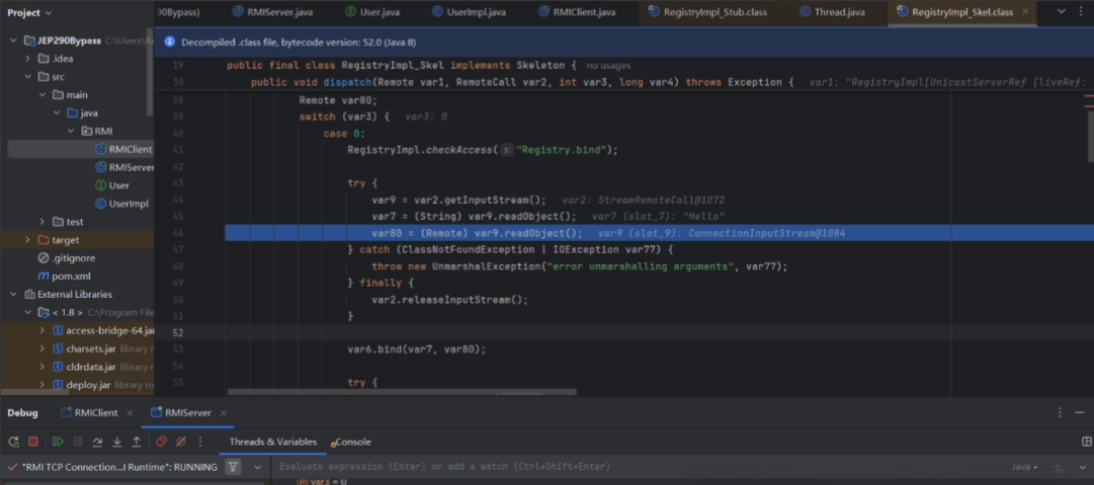Stop the running debug session
The height and width of the screenshot is (485, 1094).
(33, 442)
